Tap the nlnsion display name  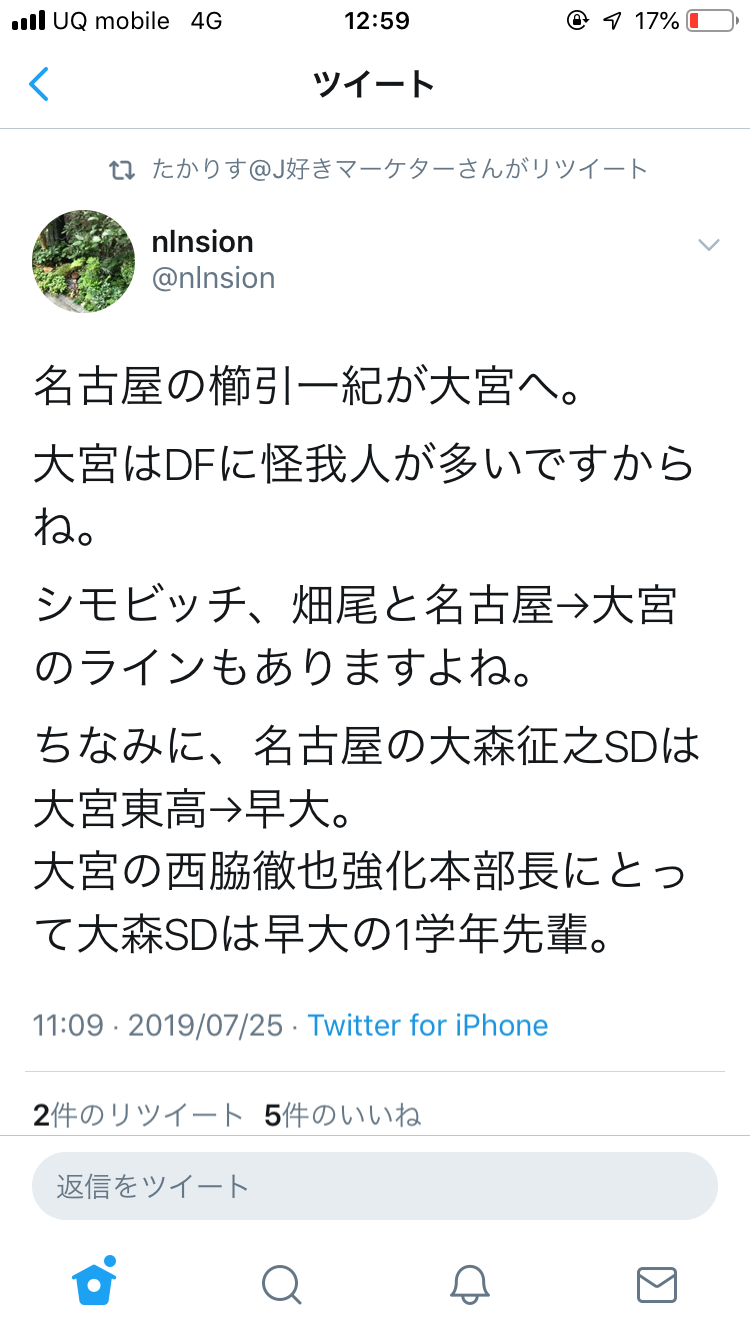click(x=202, y=242)
